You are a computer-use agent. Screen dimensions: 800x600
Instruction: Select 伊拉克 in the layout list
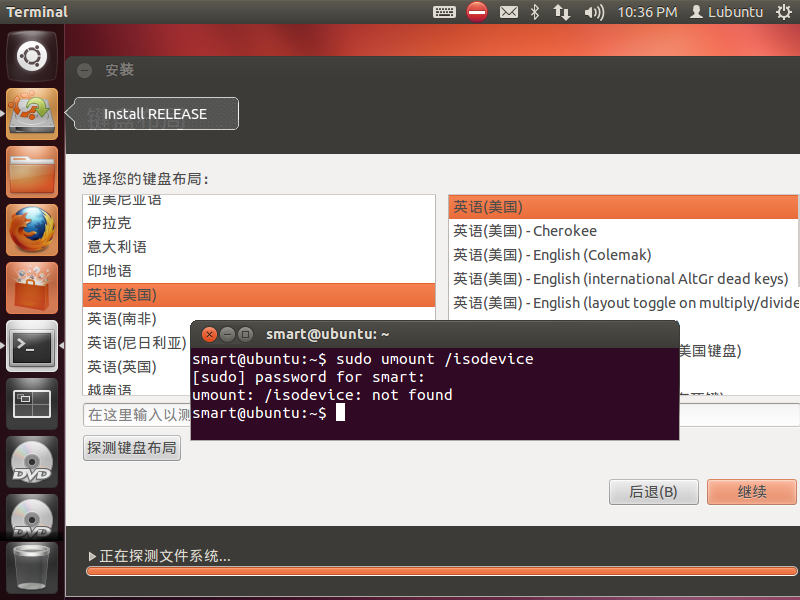tap(259, 223)
